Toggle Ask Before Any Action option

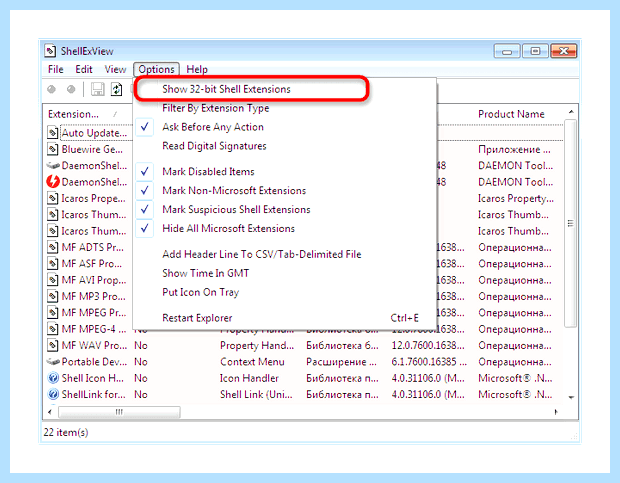point(285,127)
